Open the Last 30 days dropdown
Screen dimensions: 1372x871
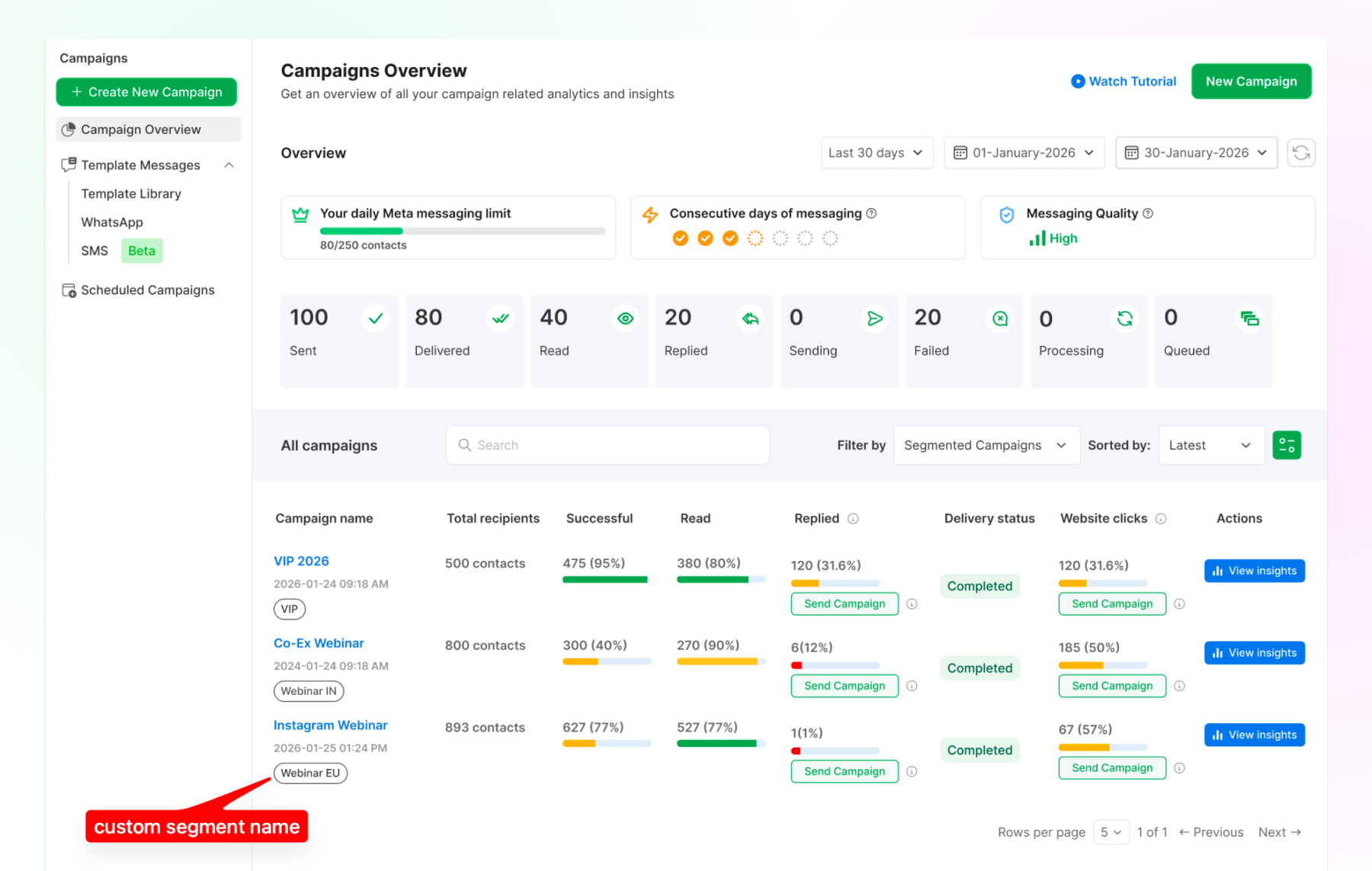(x=877, y=153)
